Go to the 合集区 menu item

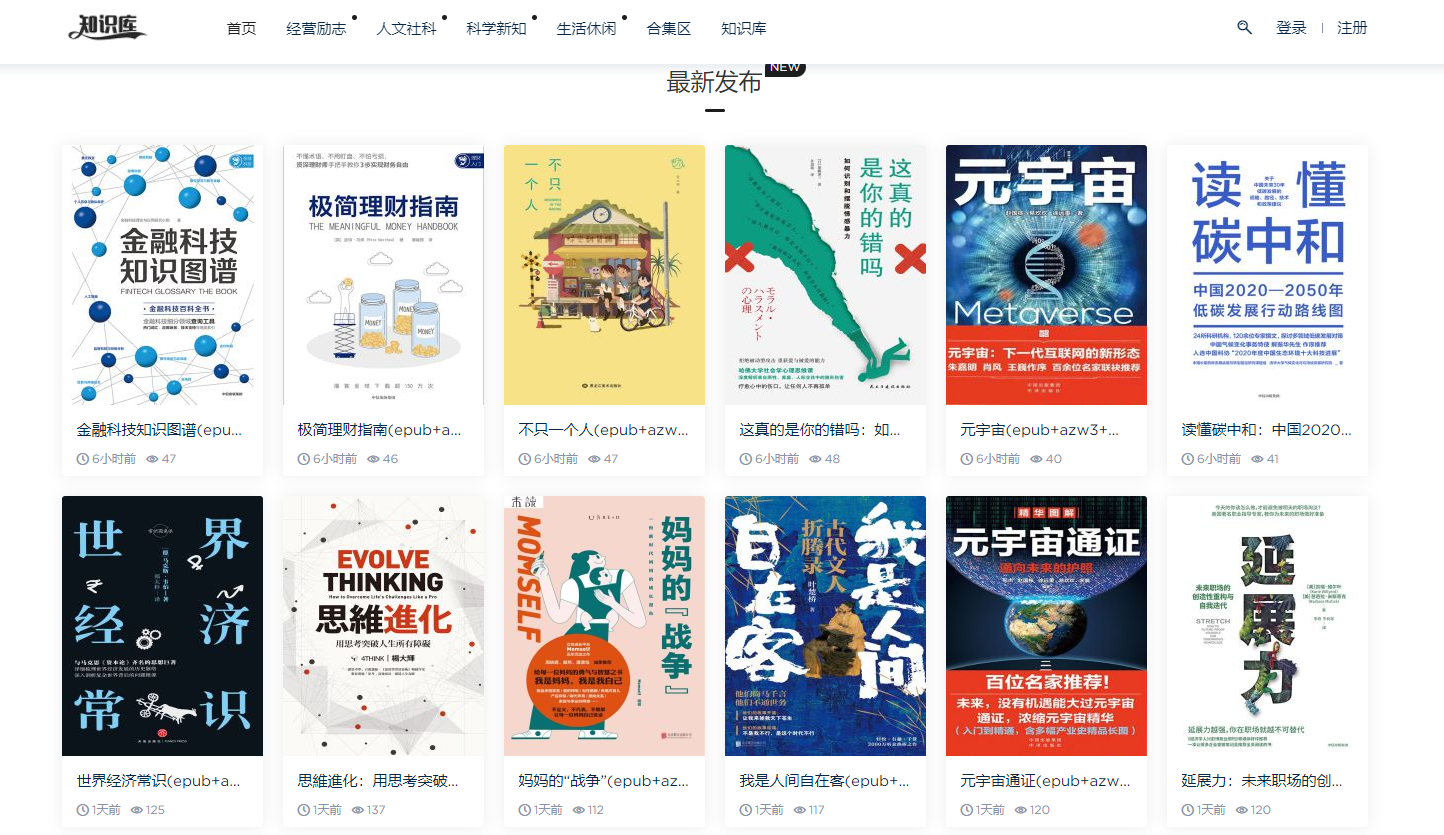pyautogui.click(x=669, y=28)
